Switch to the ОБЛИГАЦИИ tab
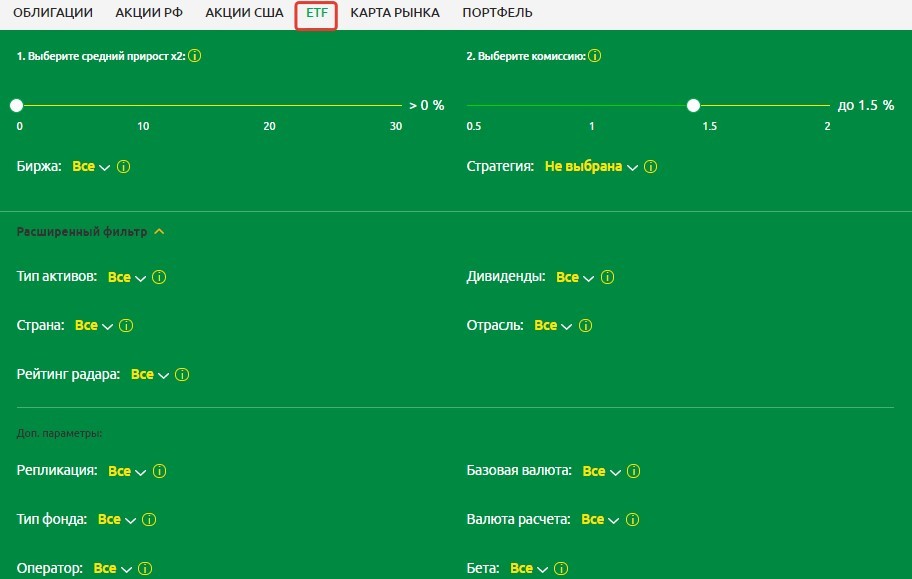 53,13
